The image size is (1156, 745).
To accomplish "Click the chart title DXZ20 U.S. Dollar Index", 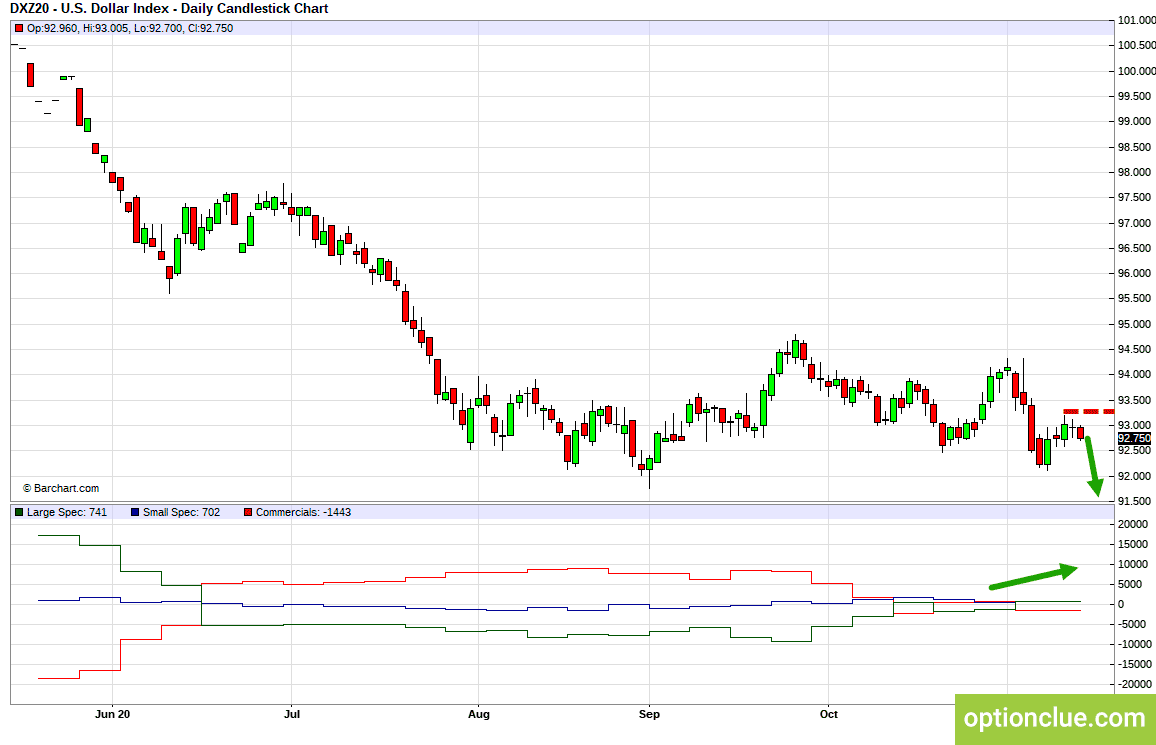I will coord(169,9).
